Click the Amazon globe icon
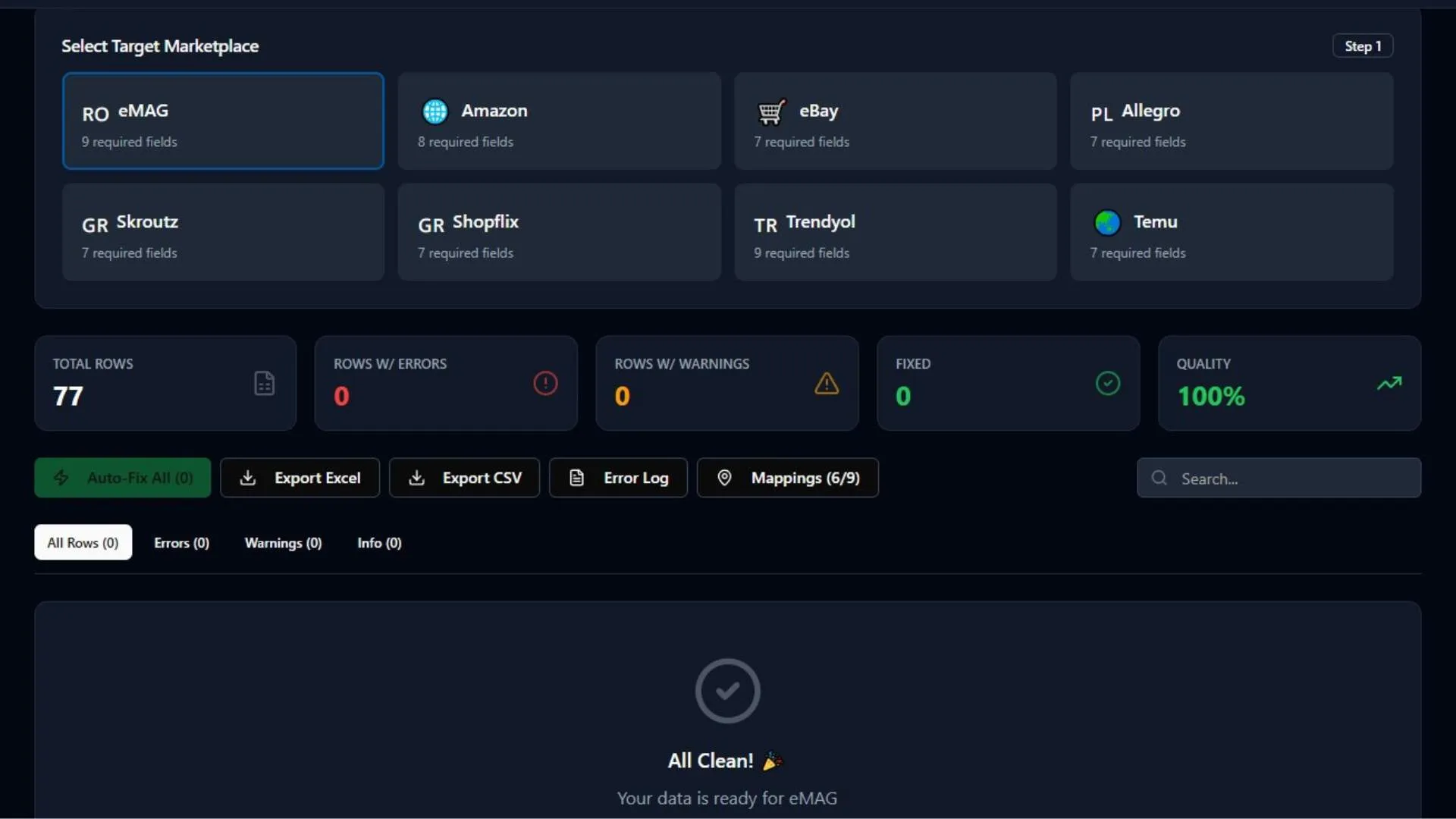The image size is (1456, 819). [x=435, y=111]
